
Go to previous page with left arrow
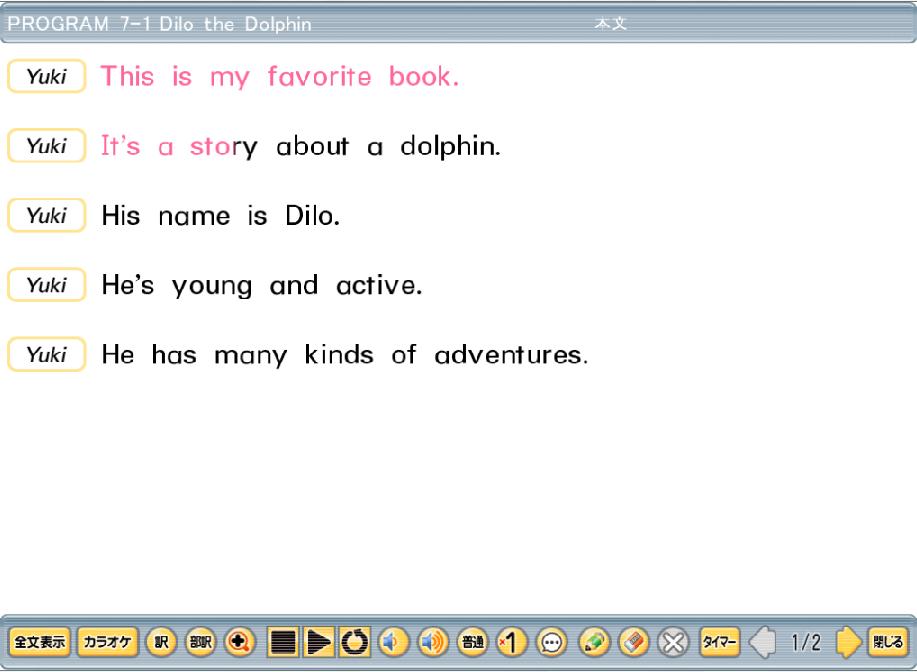coord(763,642)
